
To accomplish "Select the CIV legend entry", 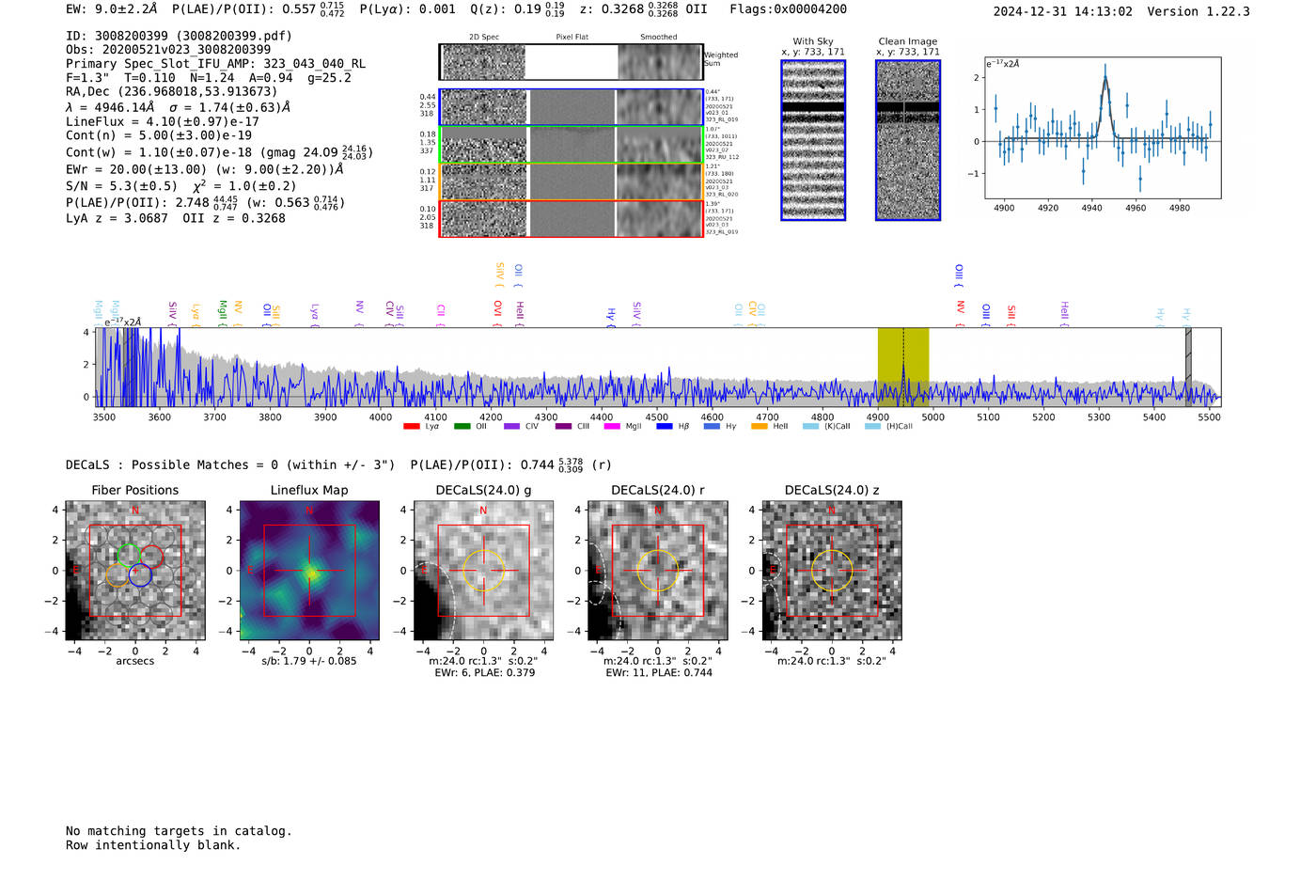I will 521,427.
